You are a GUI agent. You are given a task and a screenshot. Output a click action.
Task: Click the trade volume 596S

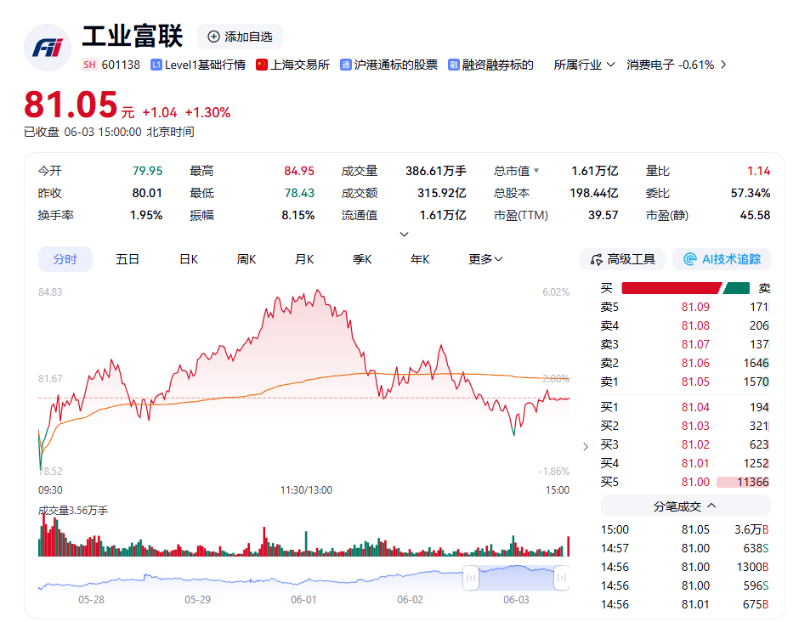click(x=756, y=586)
